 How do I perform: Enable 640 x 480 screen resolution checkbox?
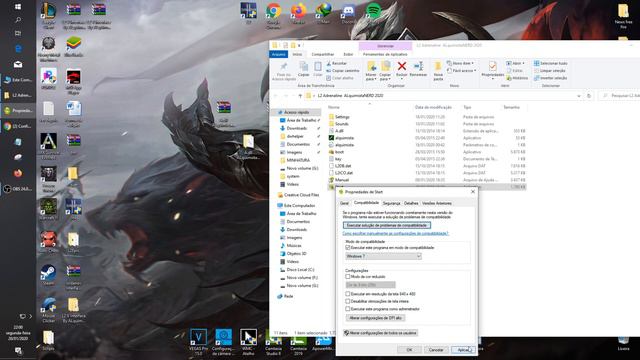pyautogui.click(x=348, y=294)
